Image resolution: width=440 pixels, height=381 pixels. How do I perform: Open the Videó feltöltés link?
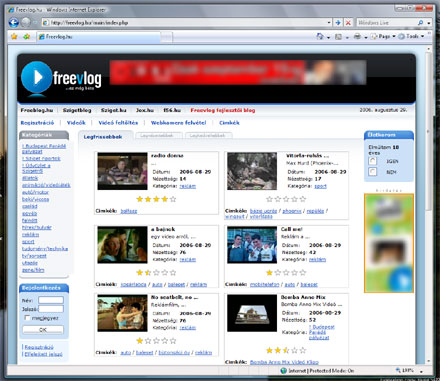click(x=118, y=123)
